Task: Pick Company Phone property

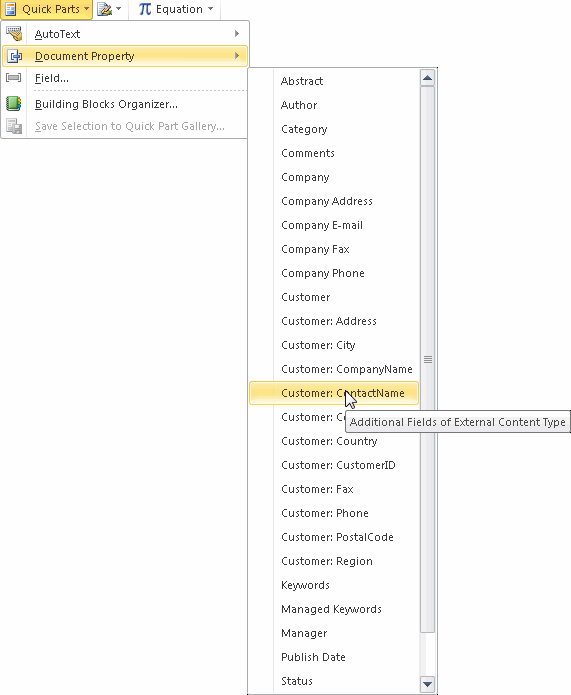Action: [x=334, y=273]
